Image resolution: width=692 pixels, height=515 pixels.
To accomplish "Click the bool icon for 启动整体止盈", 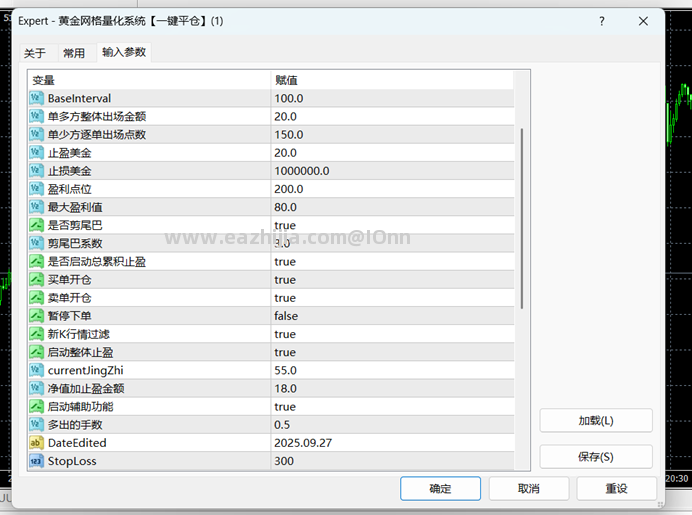I will click(x=37, y=352).
